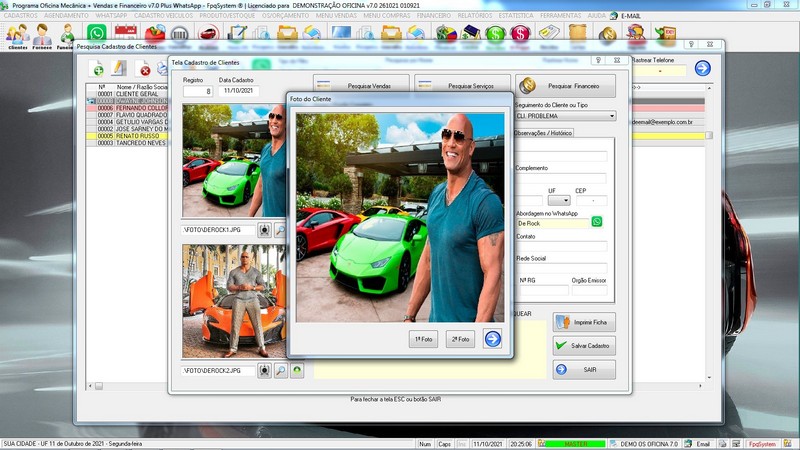Click the green dollar sign toolbar icon
800x450 pixels.
tap(495, 34)
